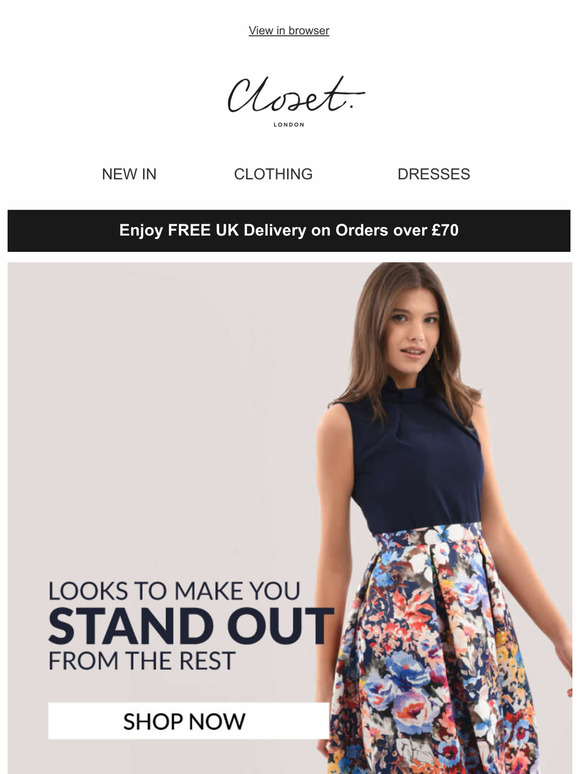
Task: Click the model's navy sleeveless top
Action: (x=415, y=464)
